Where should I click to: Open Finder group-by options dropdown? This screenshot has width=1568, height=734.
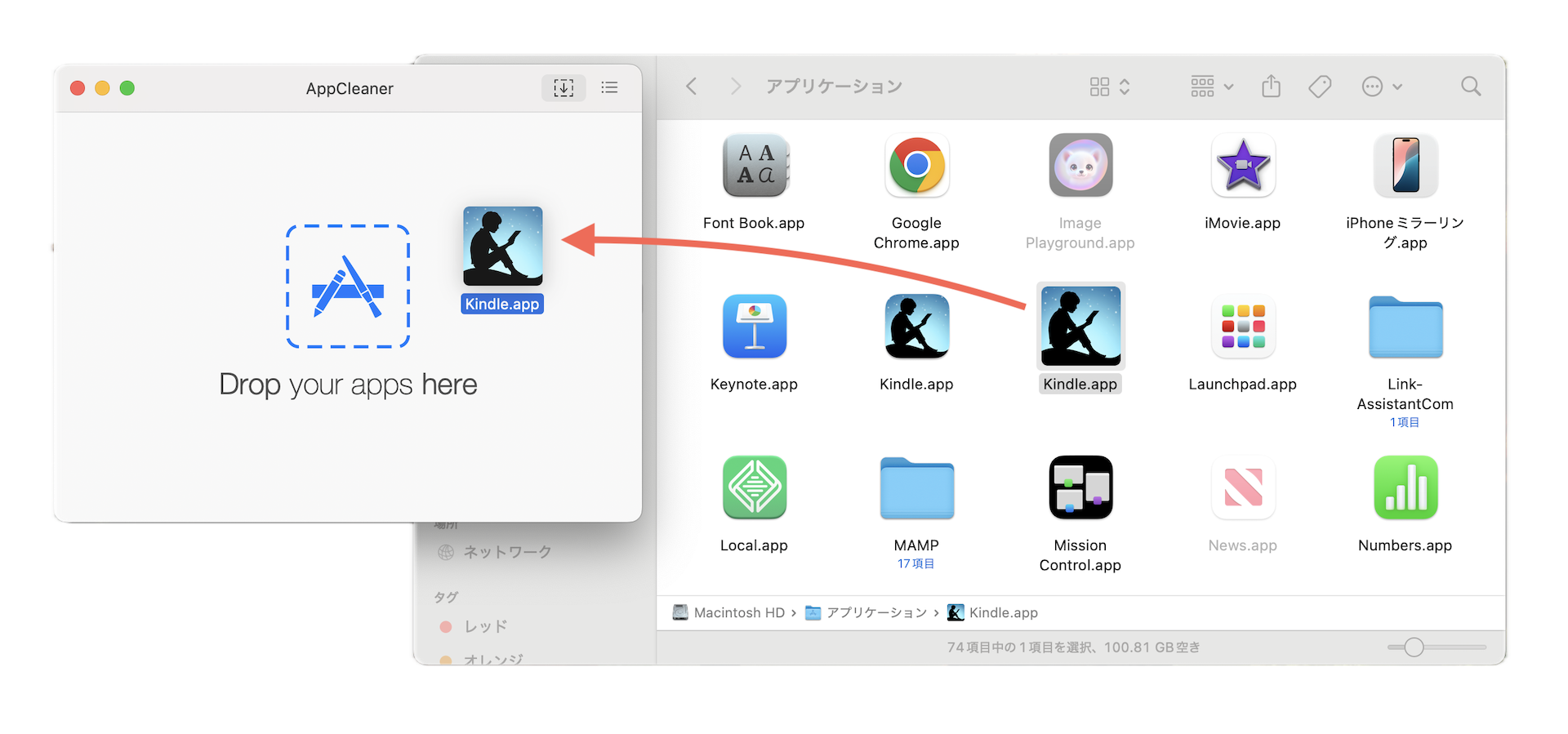tap(1212, 87)
